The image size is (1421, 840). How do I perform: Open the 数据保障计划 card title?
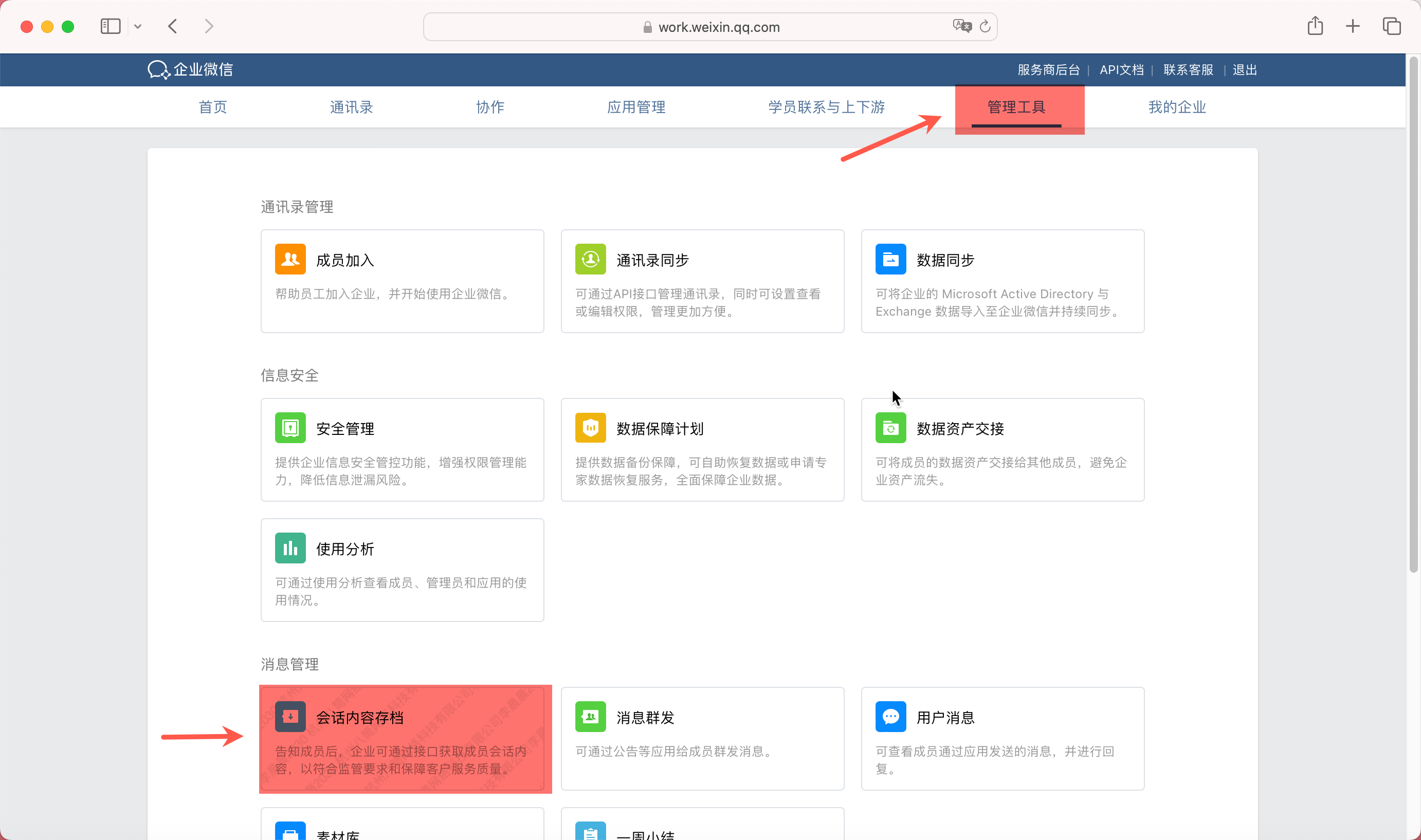[660, 429]
